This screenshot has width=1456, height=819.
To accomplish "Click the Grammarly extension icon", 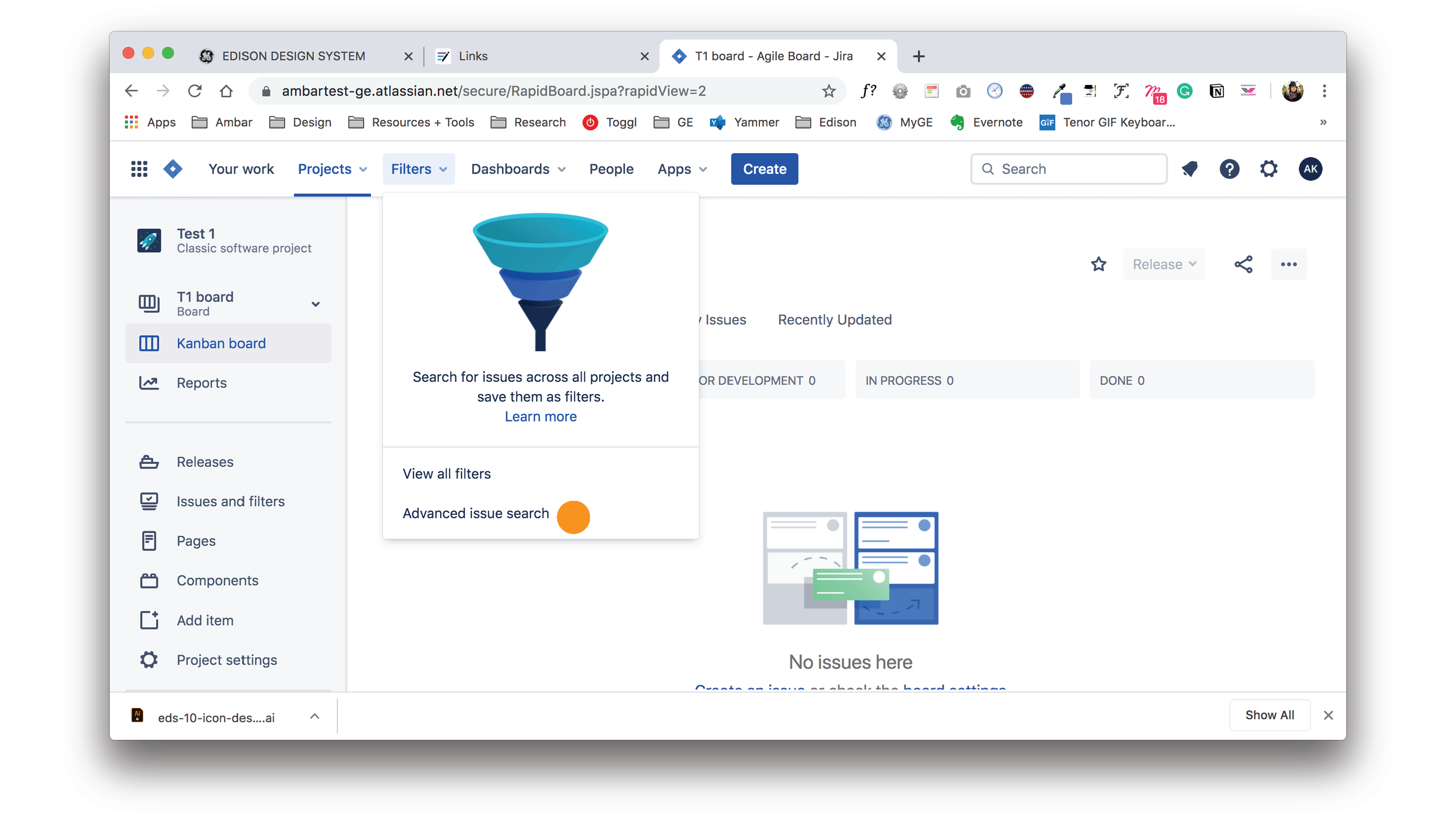I will coord(1184,91).
